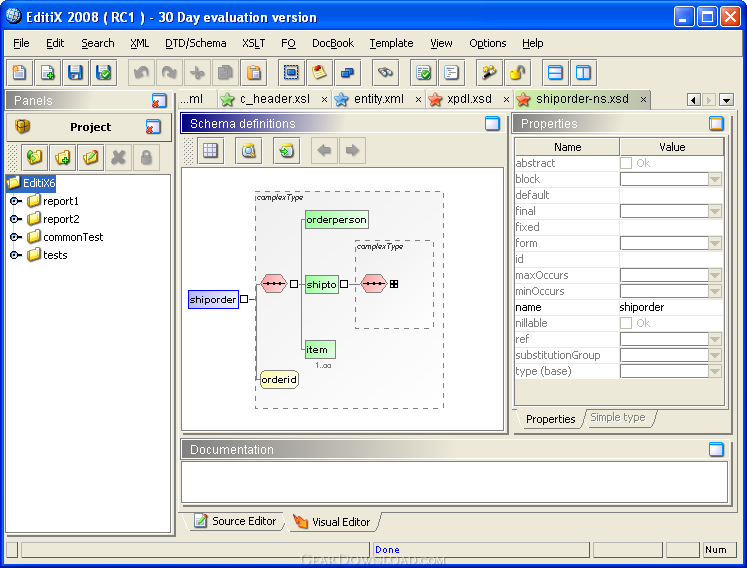
Task: Click the lock icon in Project toolbar
Action: (x=146, y=157)
